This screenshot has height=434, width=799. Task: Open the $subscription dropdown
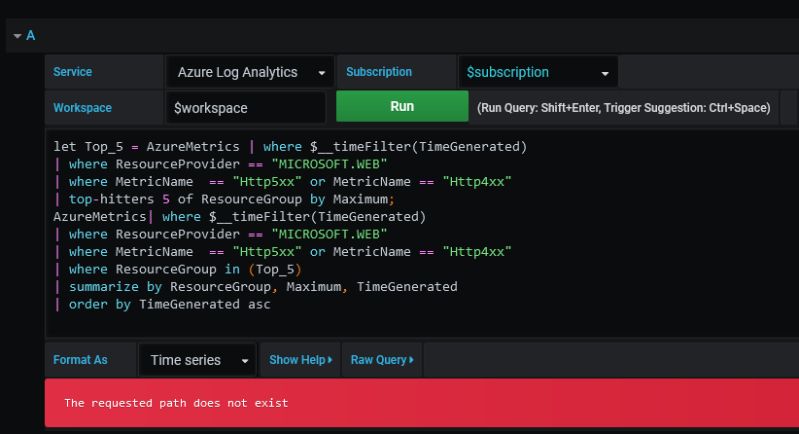(x=538, y=72)
